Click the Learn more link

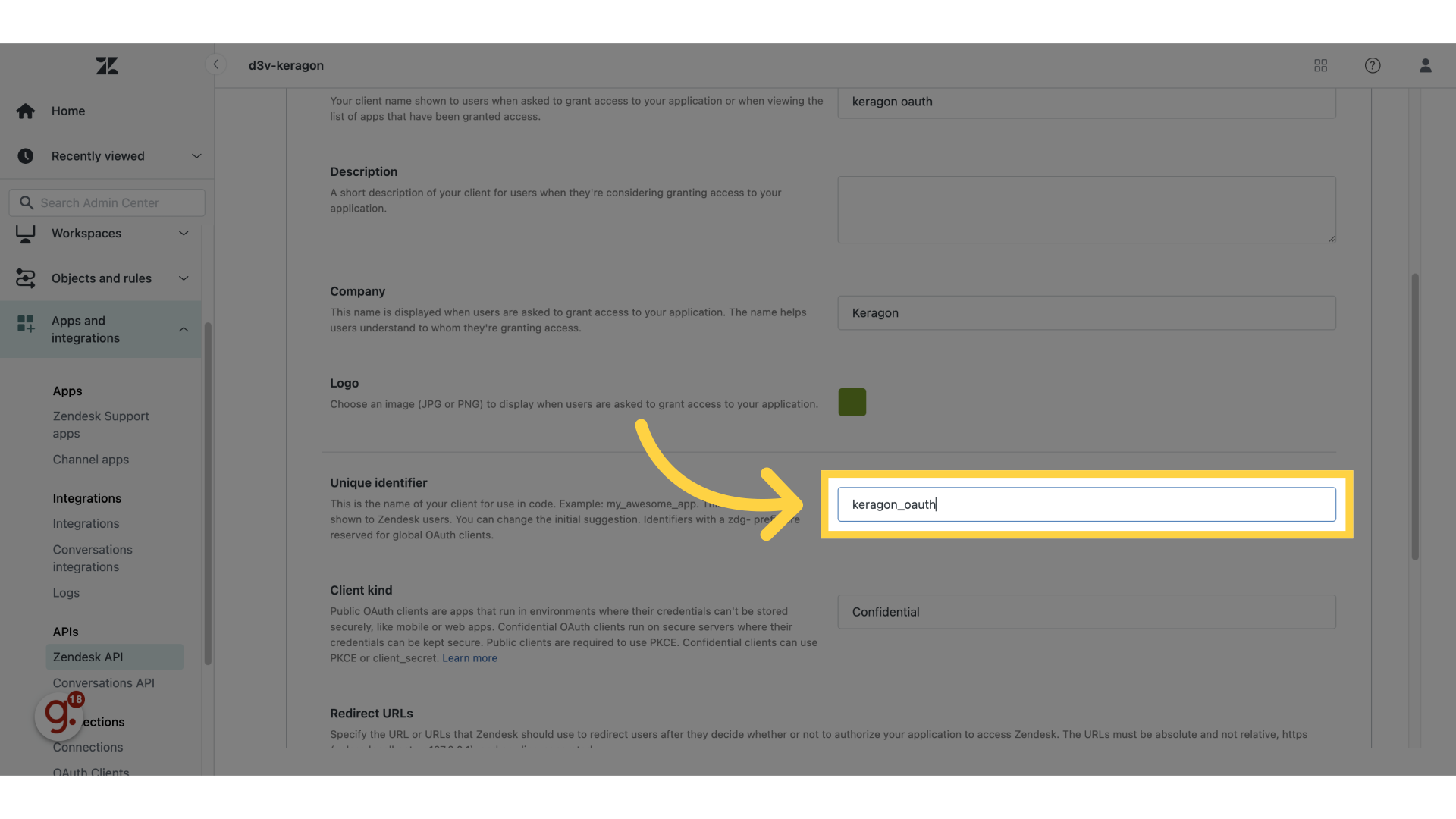[469, 658]
